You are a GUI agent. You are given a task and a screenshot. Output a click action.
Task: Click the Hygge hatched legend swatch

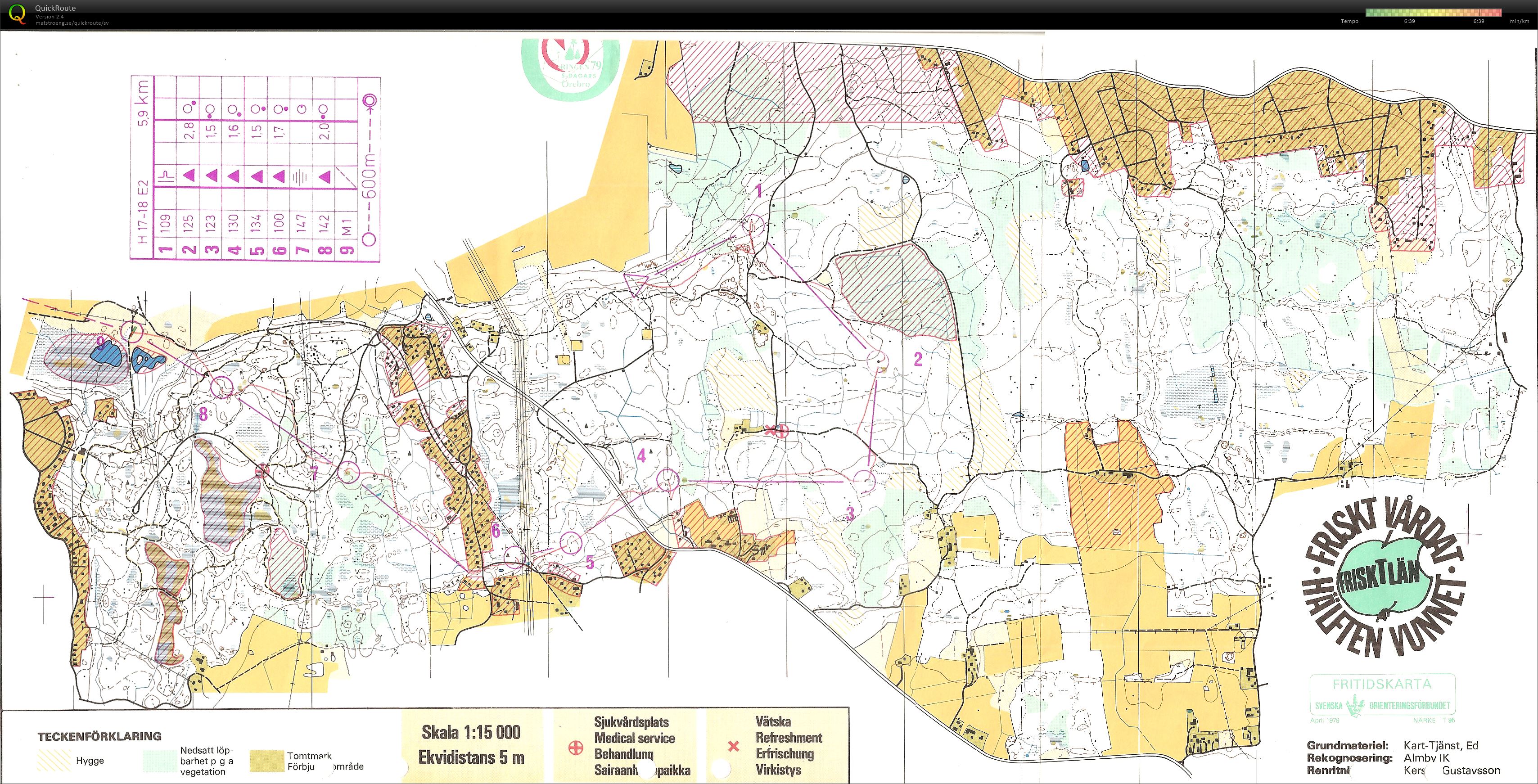(54, 761)
